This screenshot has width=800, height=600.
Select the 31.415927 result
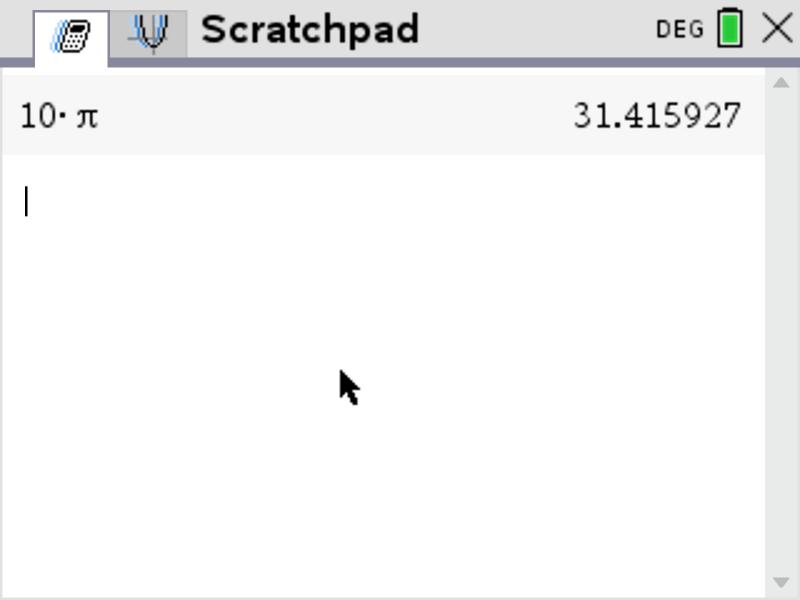coord(657,116)
